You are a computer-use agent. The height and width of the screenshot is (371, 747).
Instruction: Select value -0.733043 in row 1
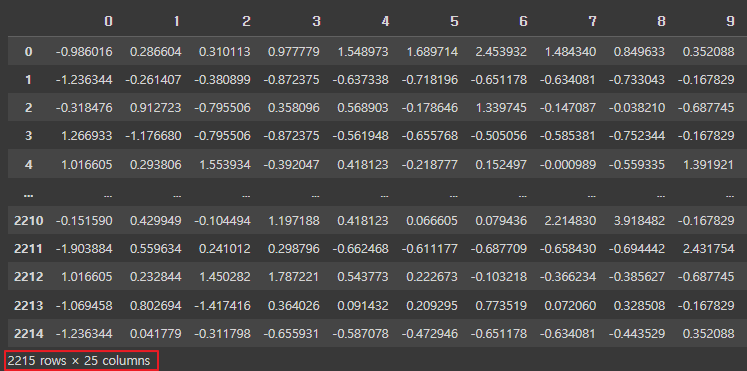pyautogui.click(x=636, y=80)
